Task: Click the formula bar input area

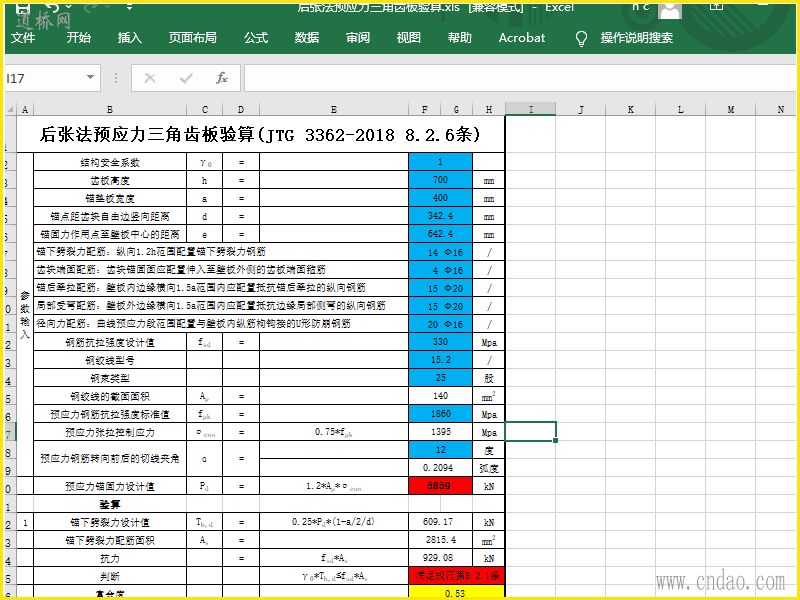Action: 520,78
